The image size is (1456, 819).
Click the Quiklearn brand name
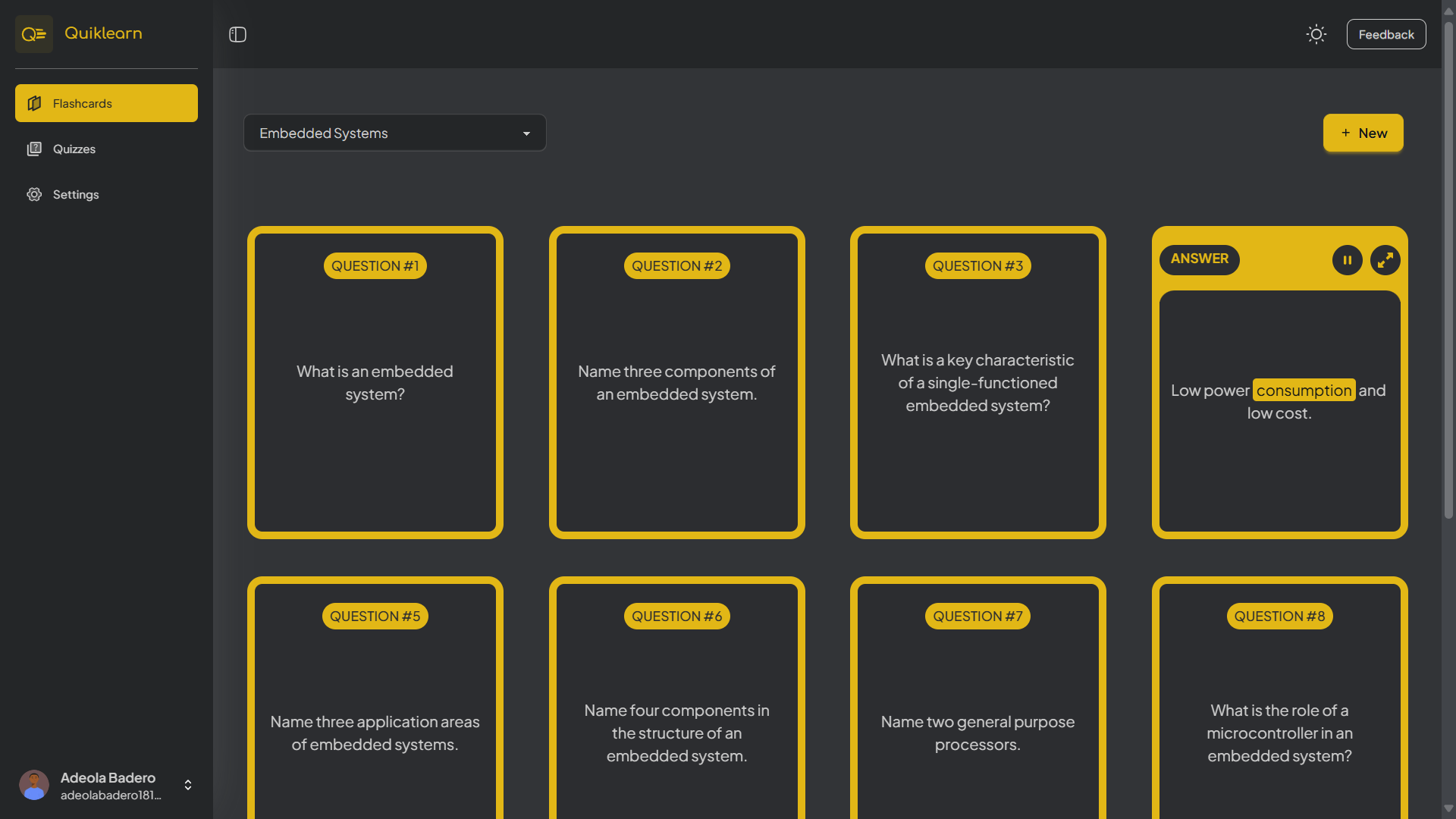(x=103, y=33)
